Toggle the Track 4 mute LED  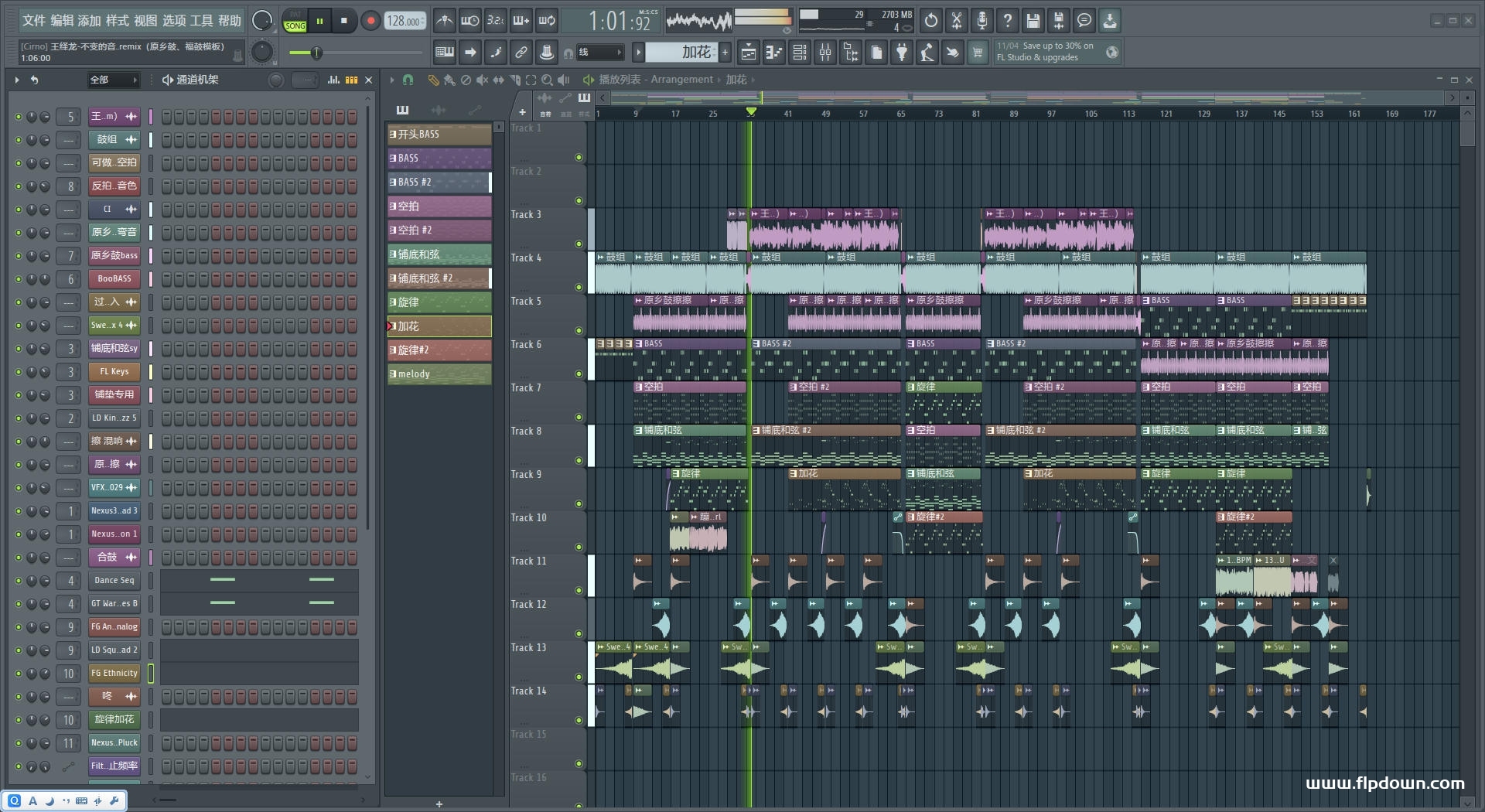579,287
